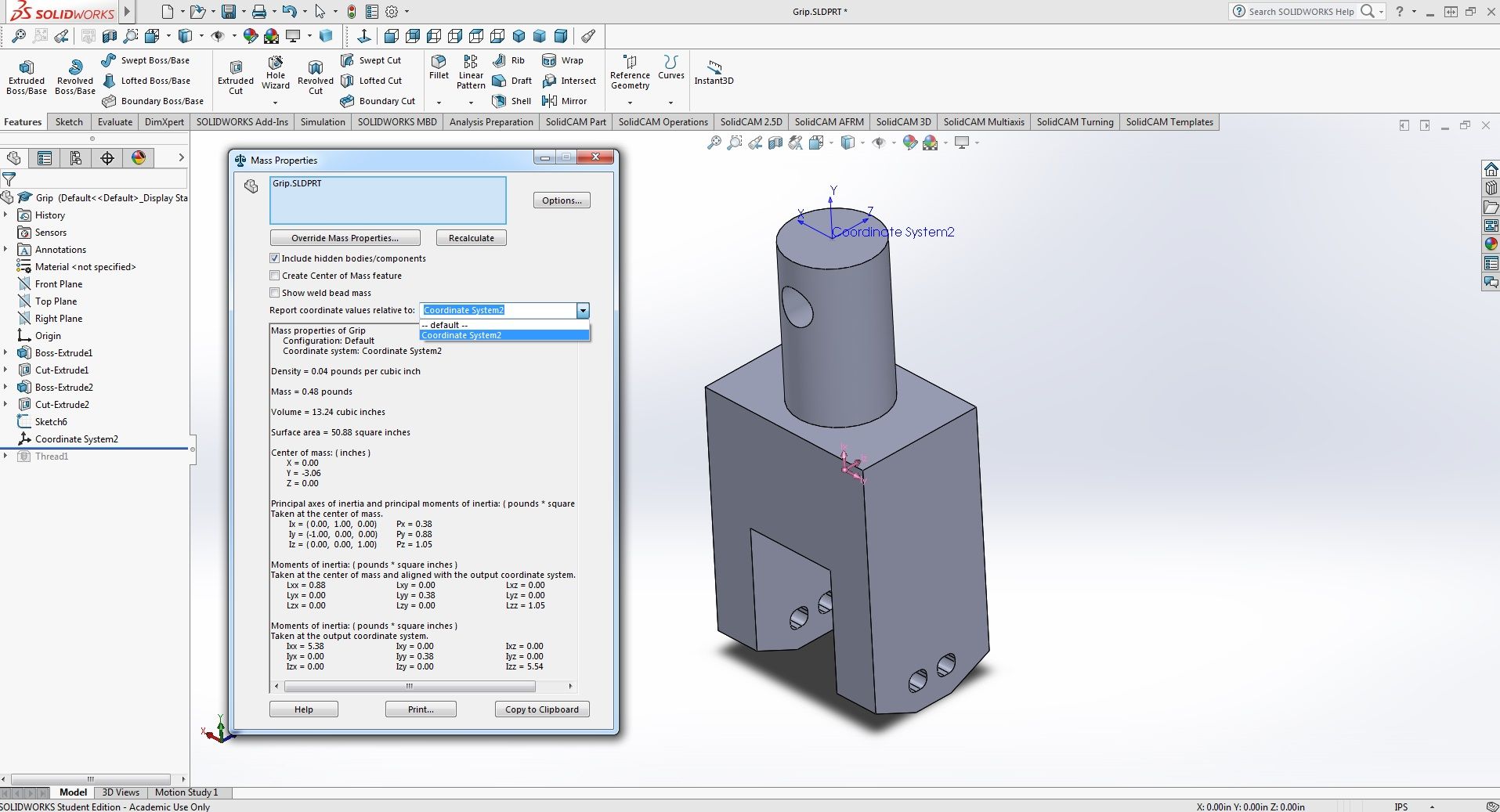This screenshot has width=1500, height=812.
Task: Select the Extruded Boss/Base tool
Action: pos(26,76)
